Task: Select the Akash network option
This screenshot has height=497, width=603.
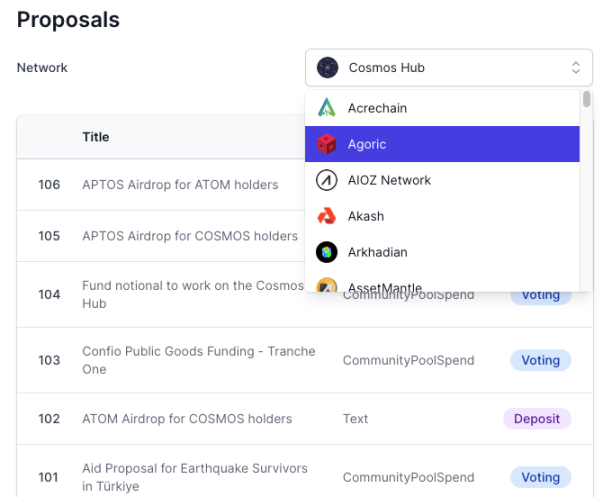Action: tap(366, 216)
